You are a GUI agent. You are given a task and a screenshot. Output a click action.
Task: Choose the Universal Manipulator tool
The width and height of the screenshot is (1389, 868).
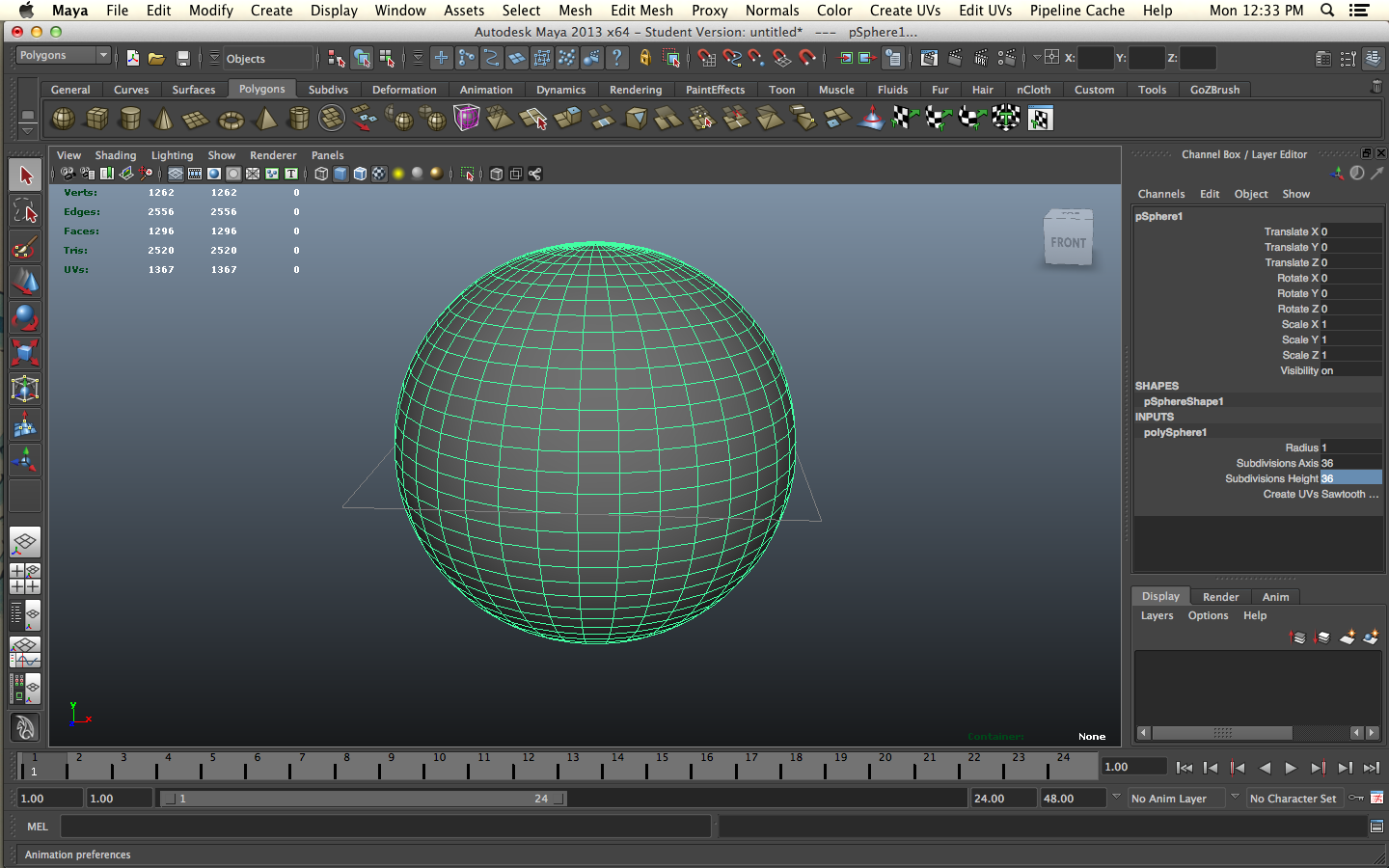(25, 389)
